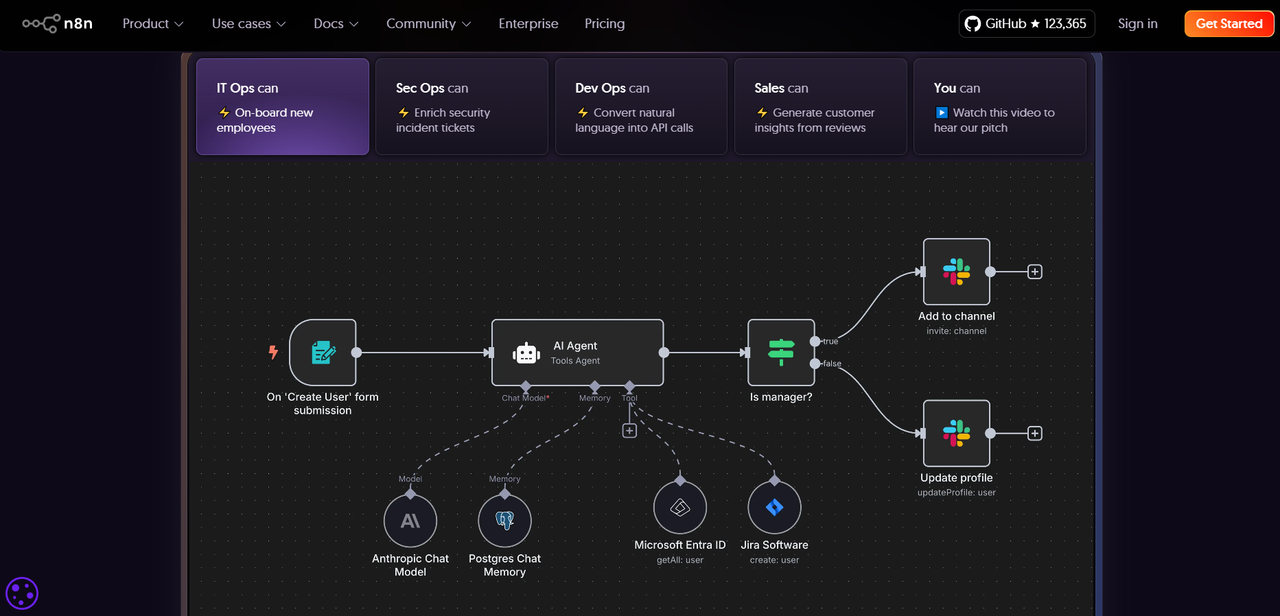Select the IT Ops can tab

coord(282,107)
